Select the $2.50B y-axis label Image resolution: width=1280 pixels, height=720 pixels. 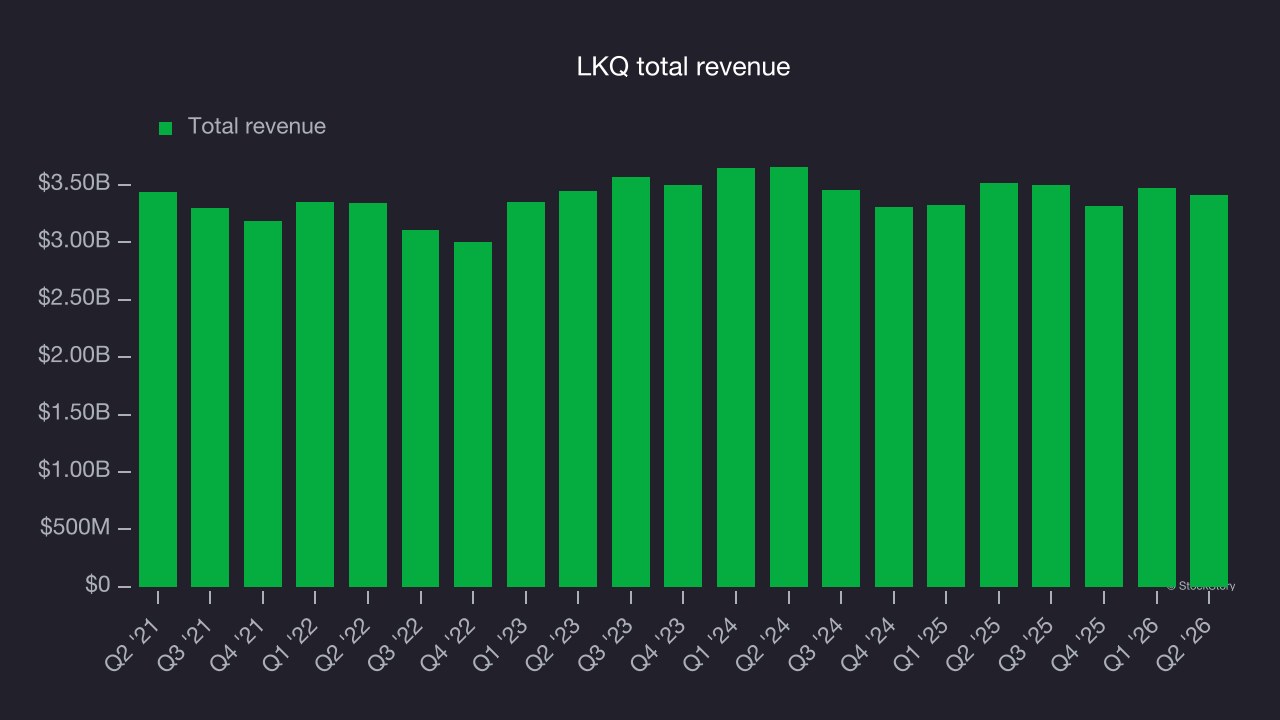(x=74, y=298)
